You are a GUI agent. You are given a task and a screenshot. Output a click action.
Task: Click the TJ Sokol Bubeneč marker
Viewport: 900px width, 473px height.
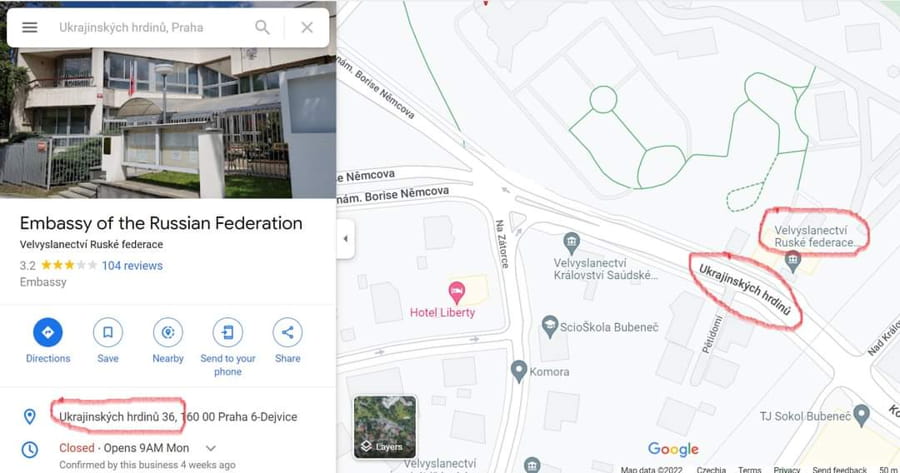coord(861,416)
